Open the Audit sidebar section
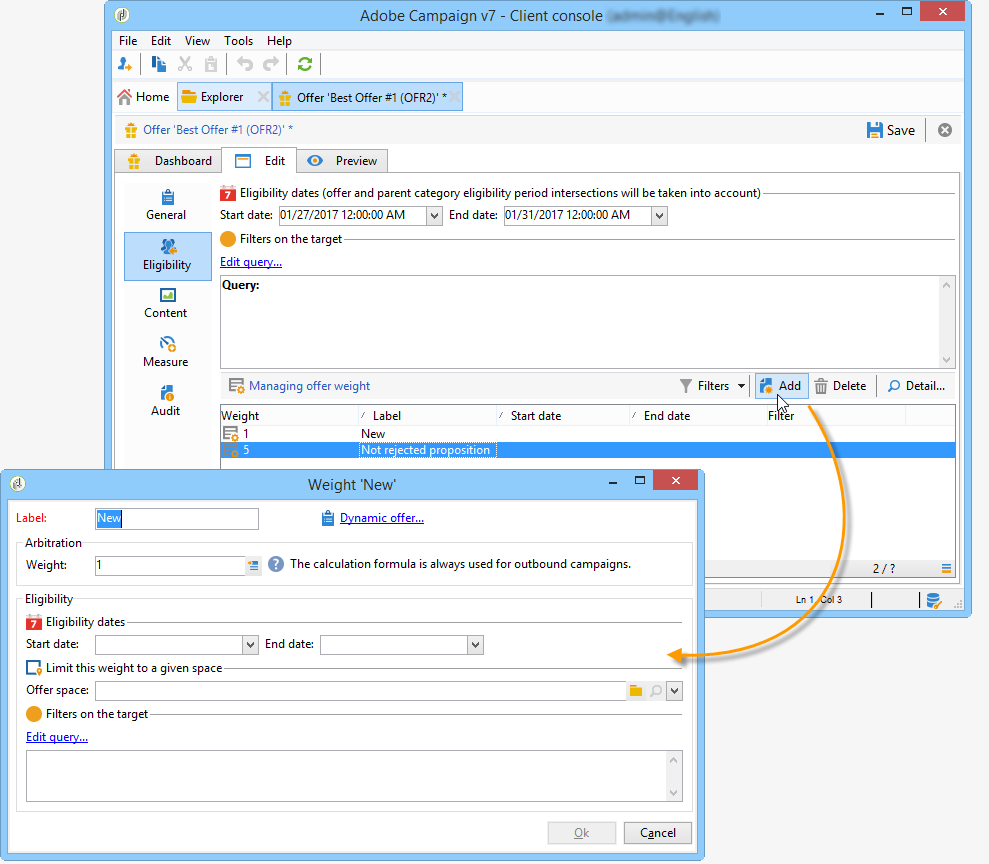 (166, 401)
